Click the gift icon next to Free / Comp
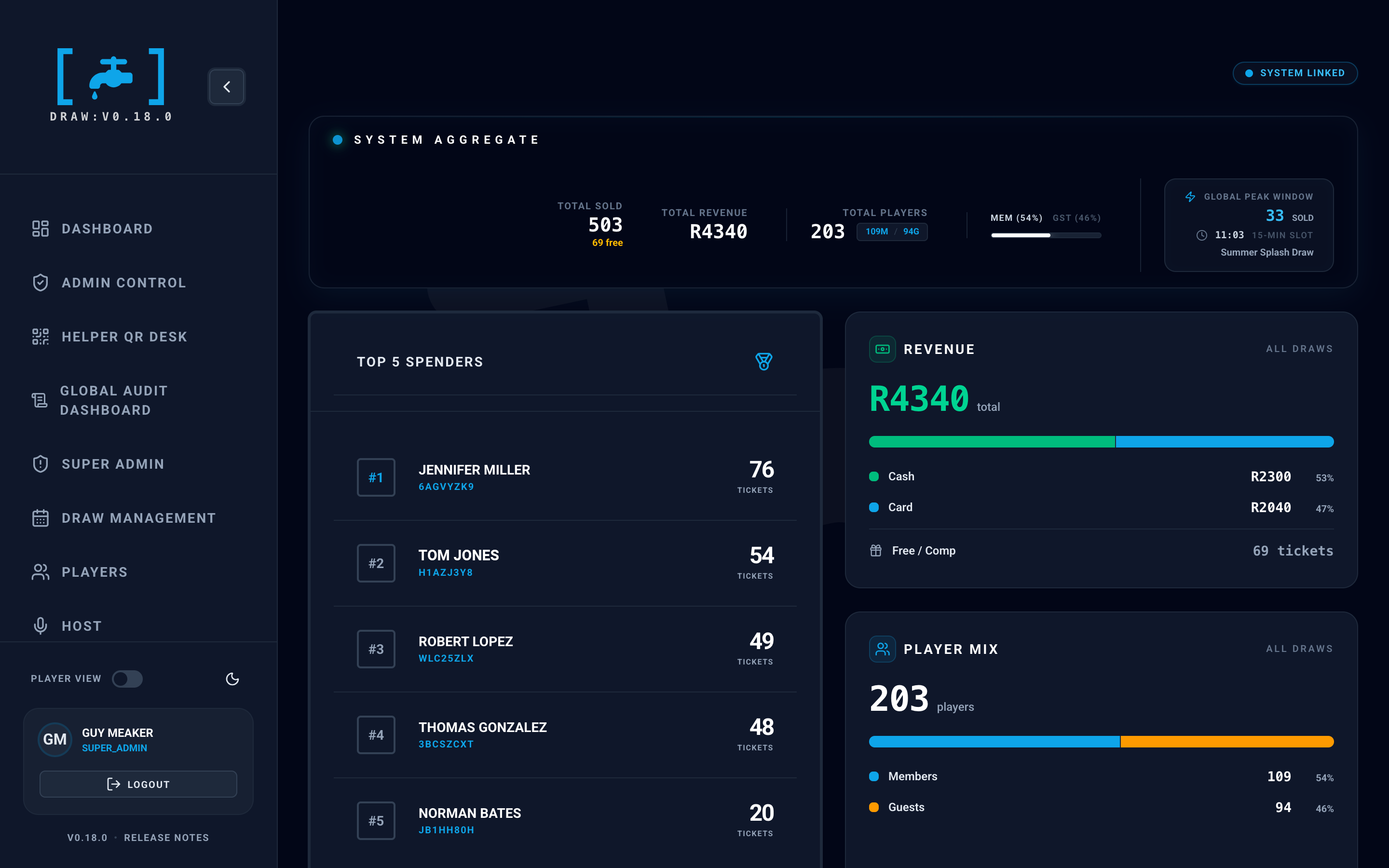This screenshot has width=1389, height=868. pyautogui.click(x=875, y=551)
